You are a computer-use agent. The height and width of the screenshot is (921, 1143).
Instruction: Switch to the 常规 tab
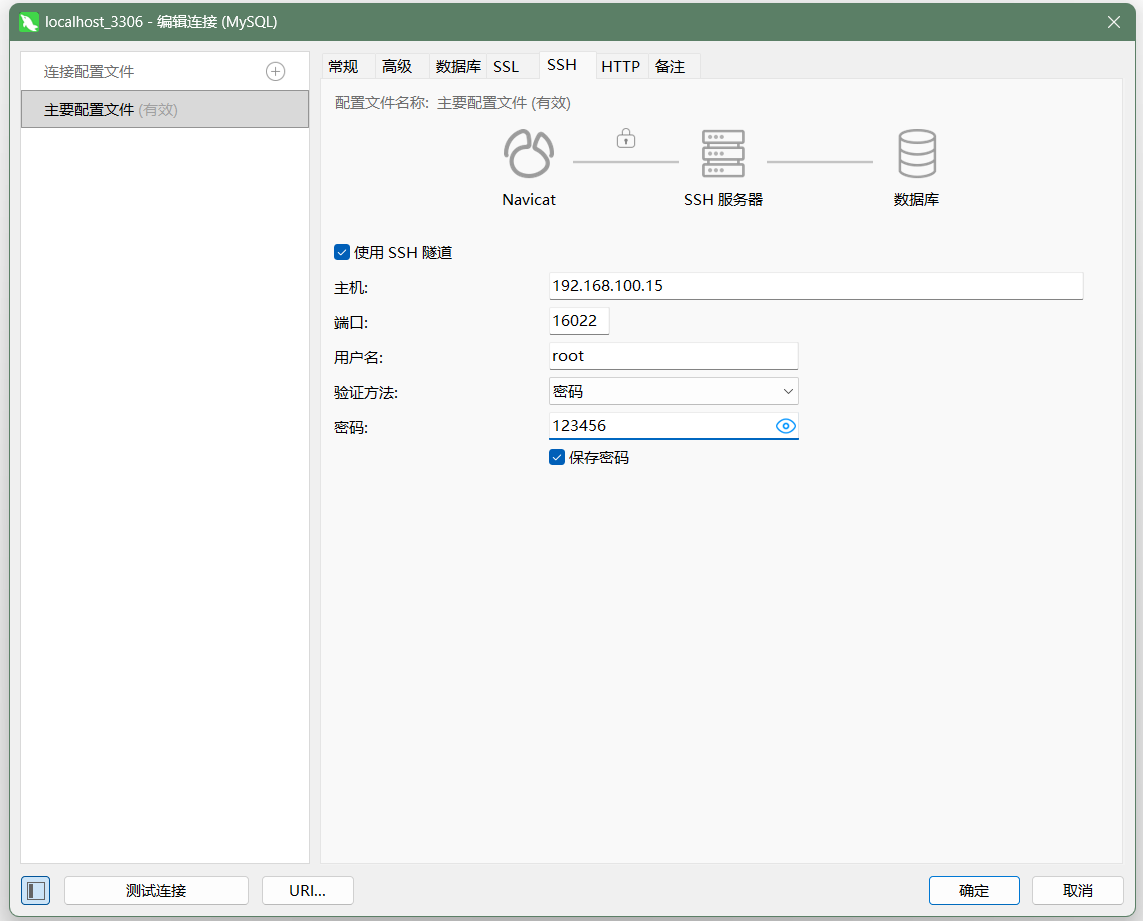click(x=343, y=66)
